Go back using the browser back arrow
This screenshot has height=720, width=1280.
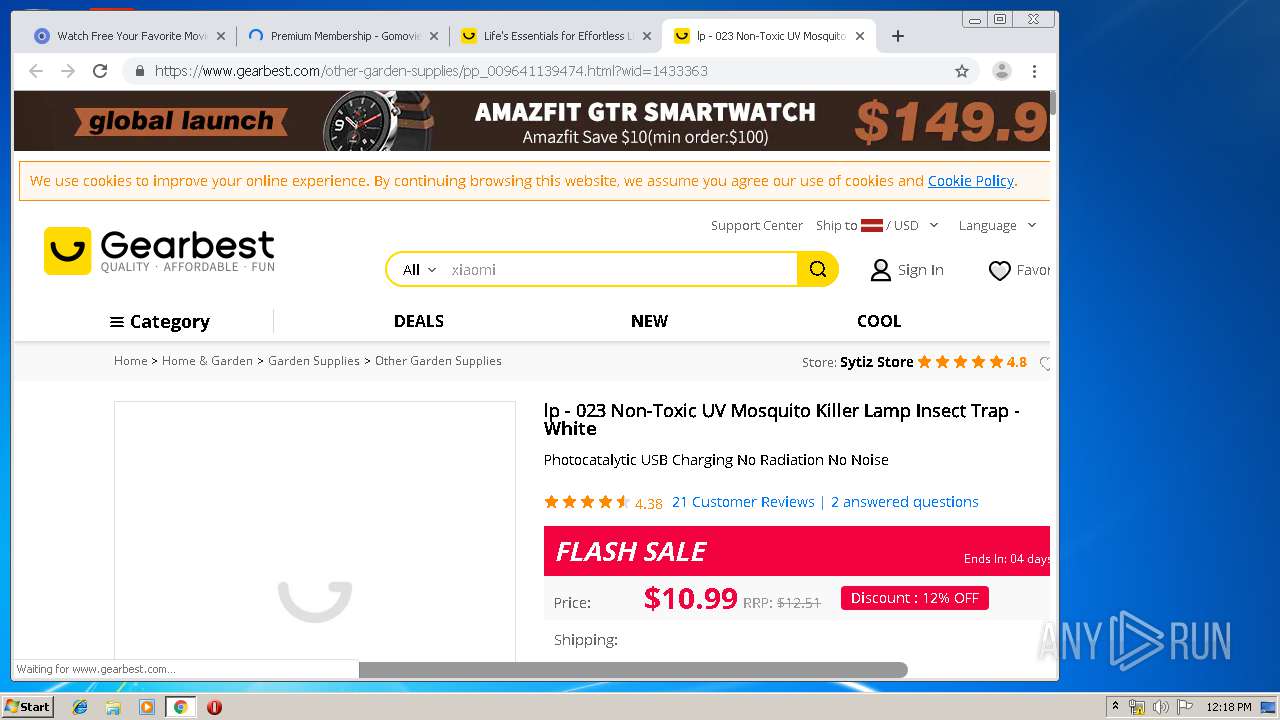pos(36,71)
